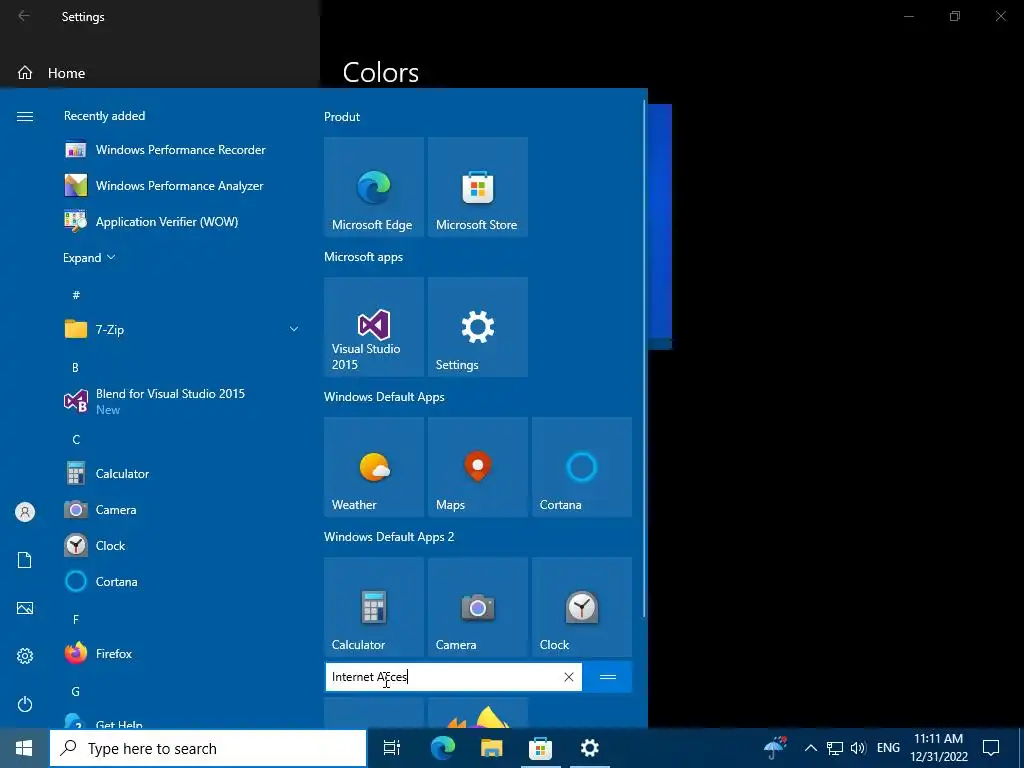The image size is (1024, 768).
Task: Jump to letter F in app list
Action: click(76, 619)
